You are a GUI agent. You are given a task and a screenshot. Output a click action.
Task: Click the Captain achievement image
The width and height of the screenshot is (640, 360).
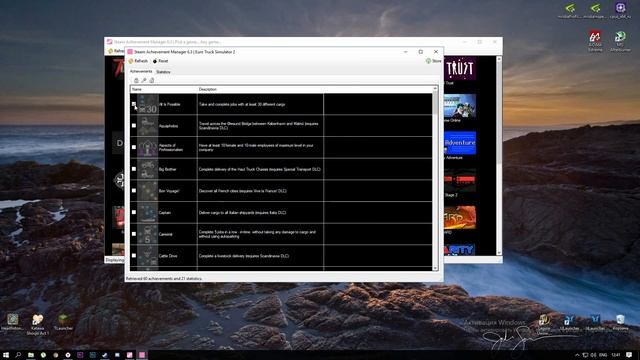pyautogui.click(x=147, y=212)
